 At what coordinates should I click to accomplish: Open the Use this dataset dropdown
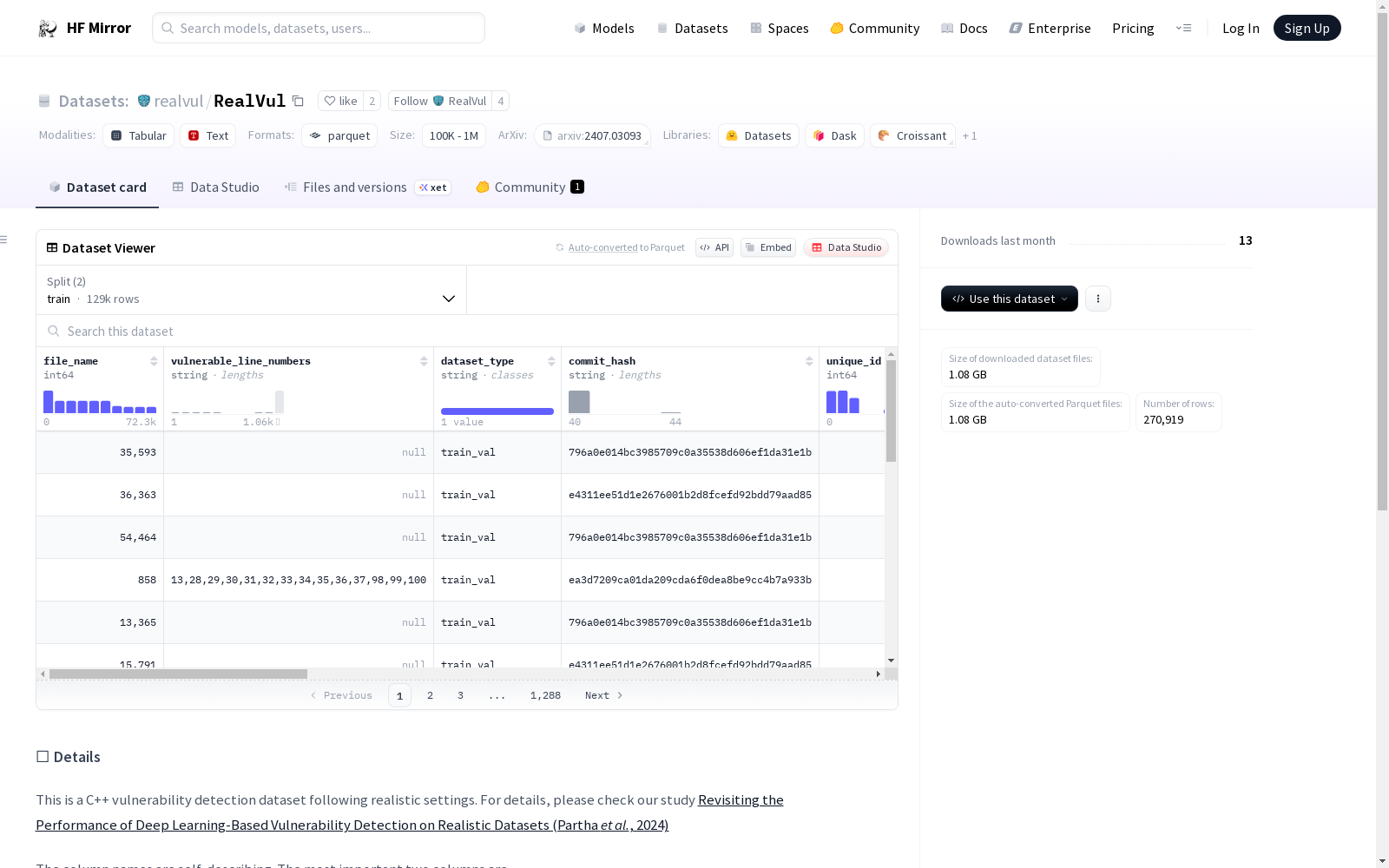coord(1010,299)
